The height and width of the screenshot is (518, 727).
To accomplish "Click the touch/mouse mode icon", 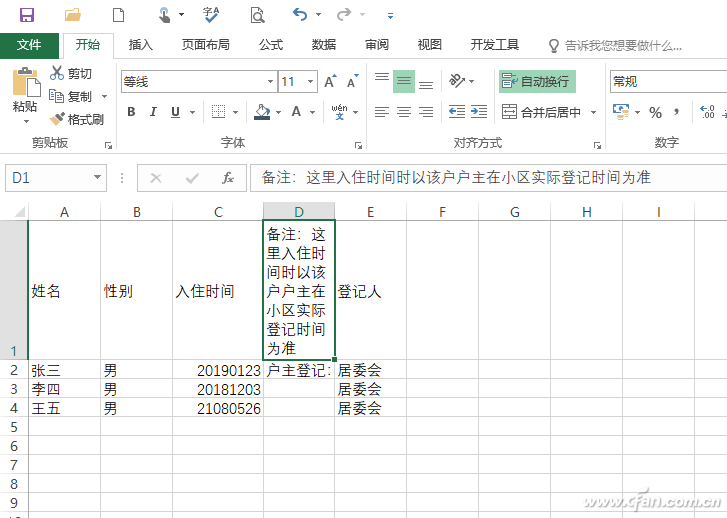I will pos(164,15).
